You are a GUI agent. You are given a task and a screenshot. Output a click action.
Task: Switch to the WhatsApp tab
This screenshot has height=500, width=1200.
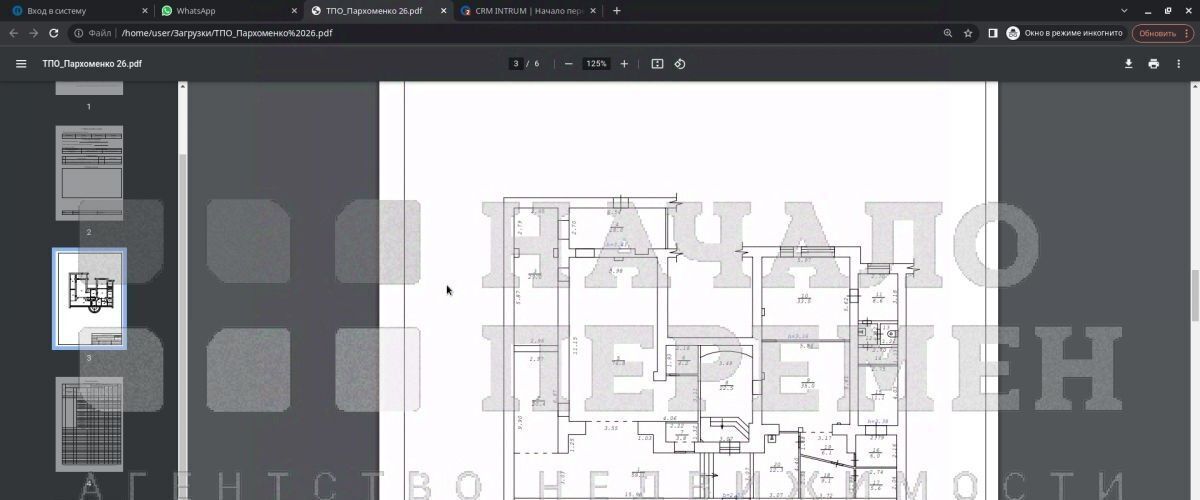pyautogui.click(x=228, y=11)
